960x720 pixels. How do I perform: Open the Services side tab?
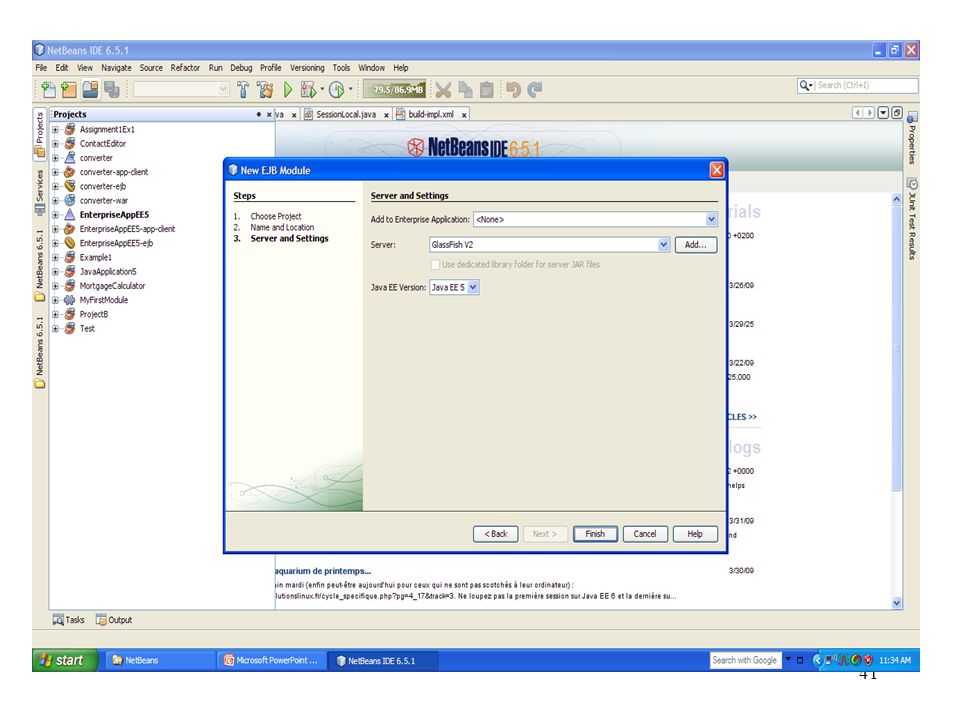point(39,192)
